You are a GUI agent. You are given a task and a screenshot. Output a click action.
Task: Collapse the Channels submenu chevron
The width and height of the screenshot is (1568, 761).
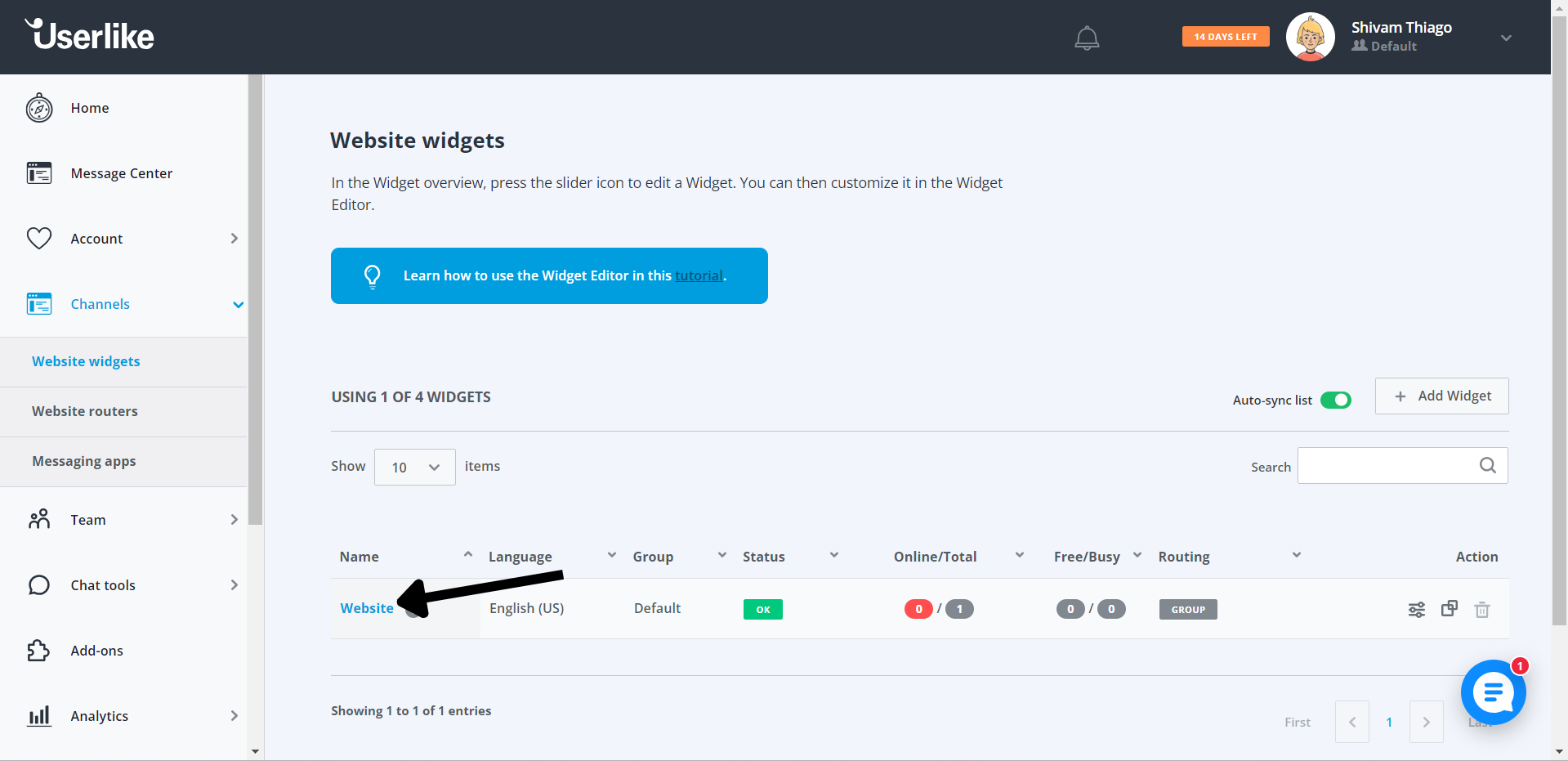[x=238, y=304]
